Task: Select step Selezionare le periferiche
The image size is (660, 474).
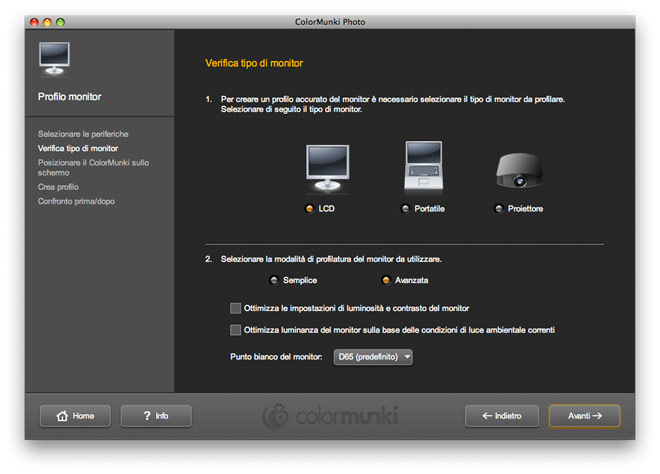Action: click(83, 134)
